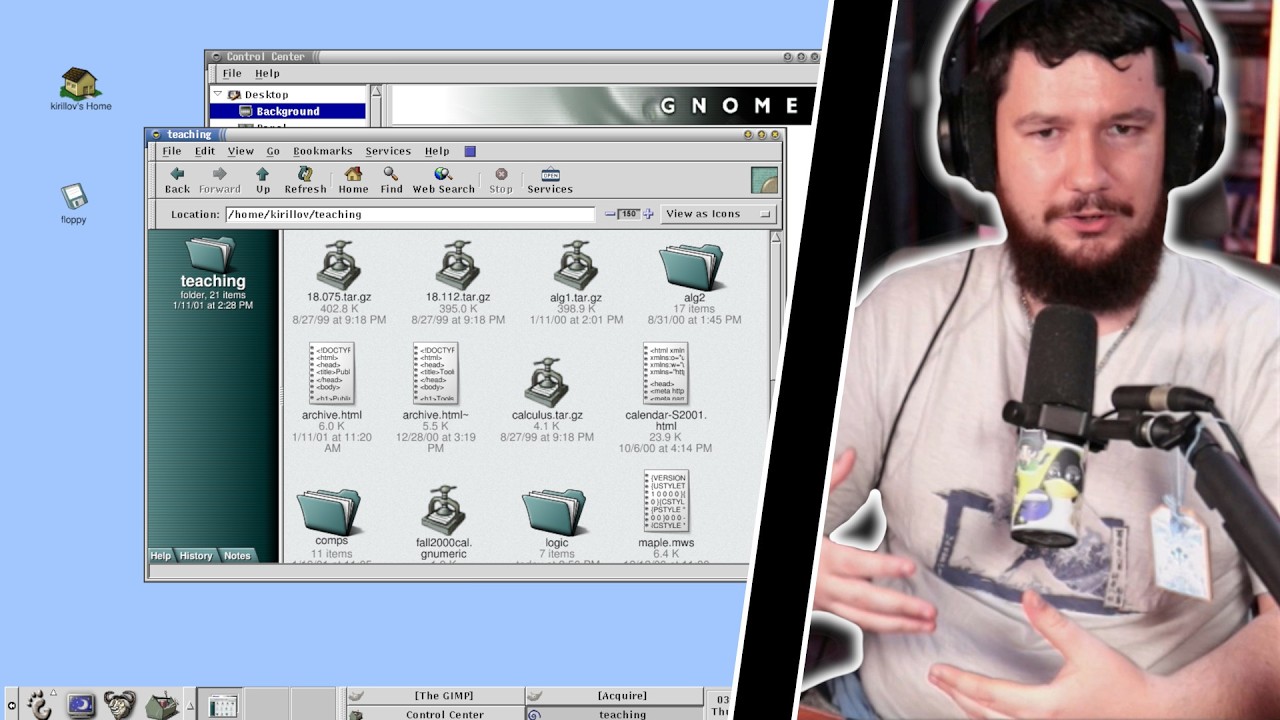The height and width of the screenshot is (720, 1280).
Task: Switch to [Acquire] taskbar window
Action: click(613, 696)
